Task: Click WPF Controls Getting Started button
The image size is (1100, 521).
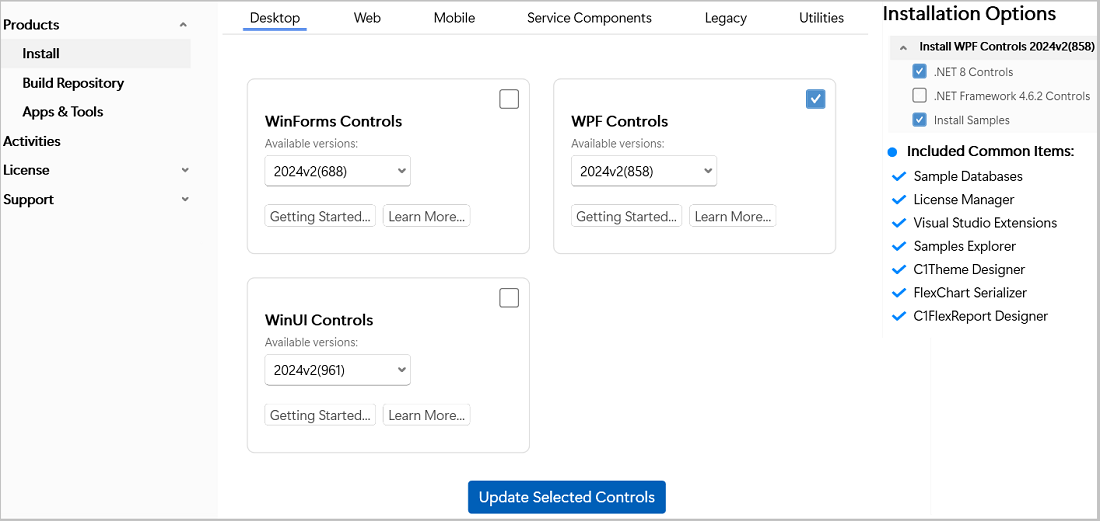Action: 626,216
